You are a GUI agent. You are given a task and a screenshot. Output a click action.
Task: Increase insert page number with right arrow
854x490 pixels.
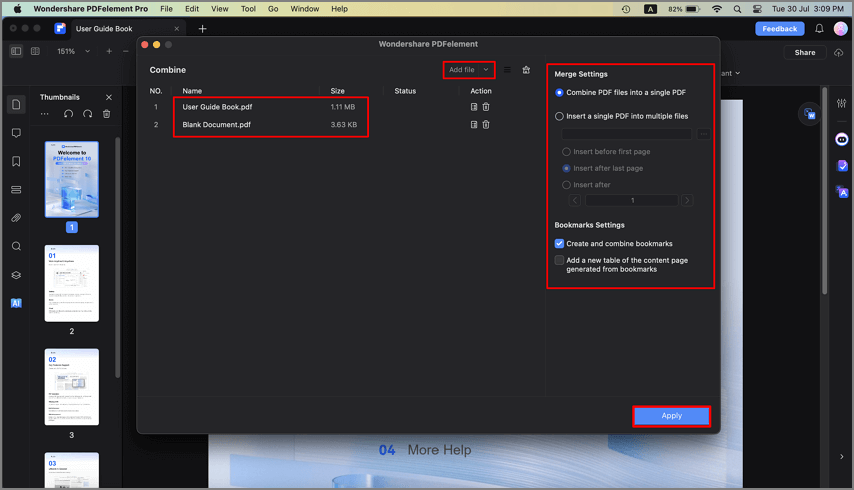pos(687,201)
